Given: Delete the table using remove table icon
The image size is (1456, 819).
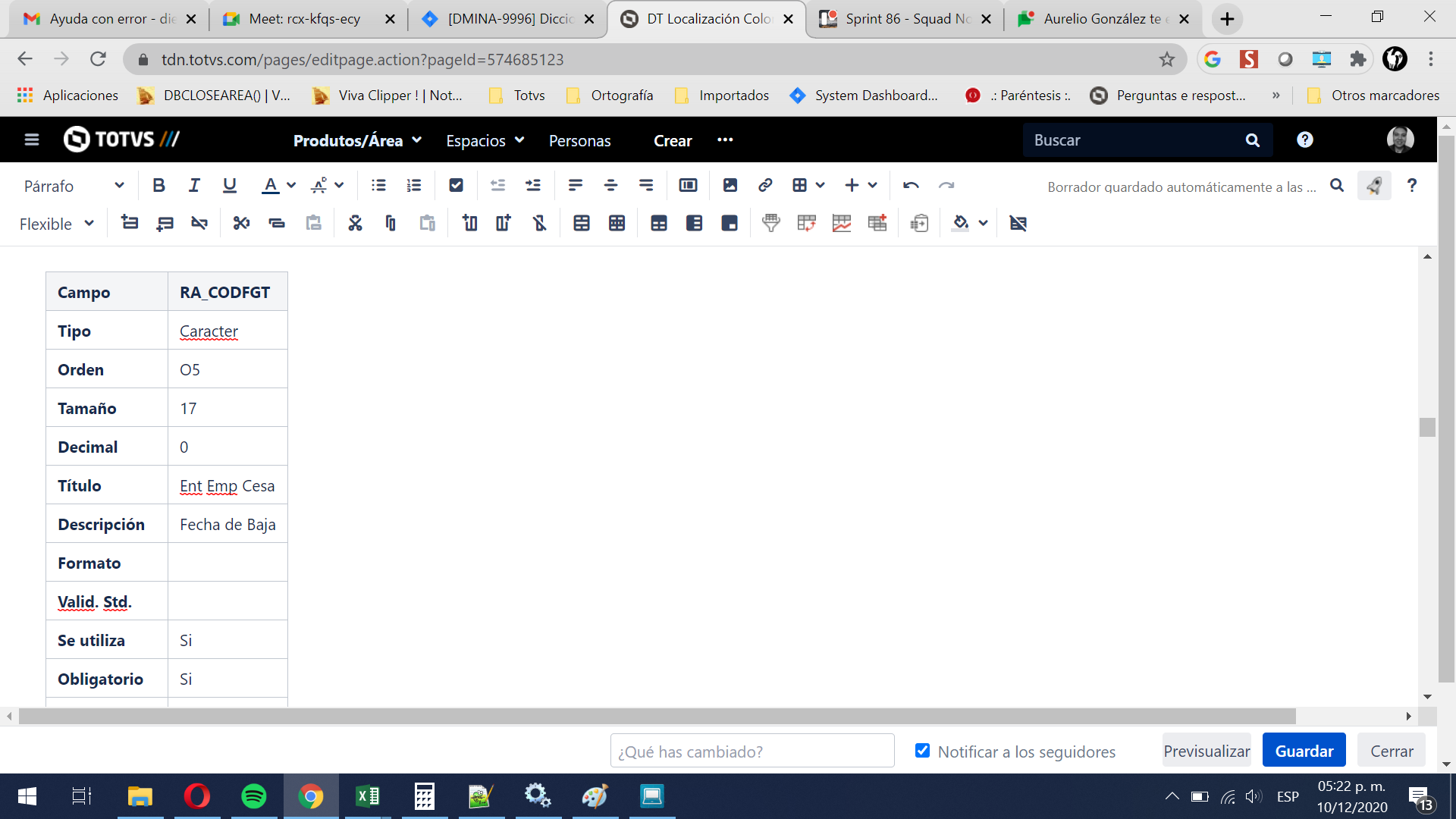Looking at the screenshot, I should (1018, 223).
